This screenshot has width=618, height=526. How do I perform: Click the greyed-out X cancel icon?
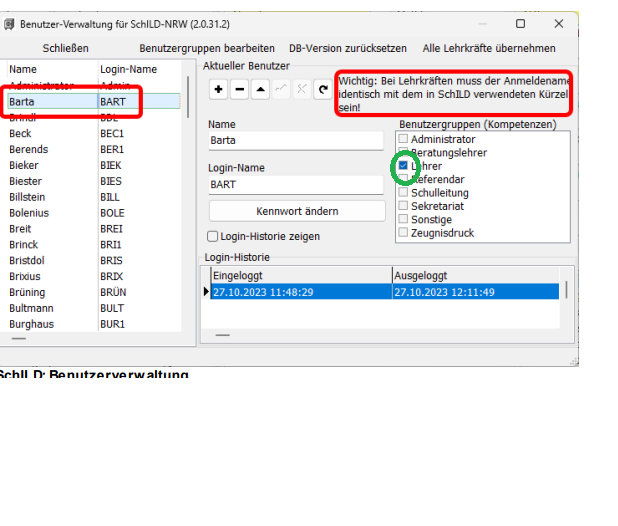pyautogui.click(x=302, y=89)
